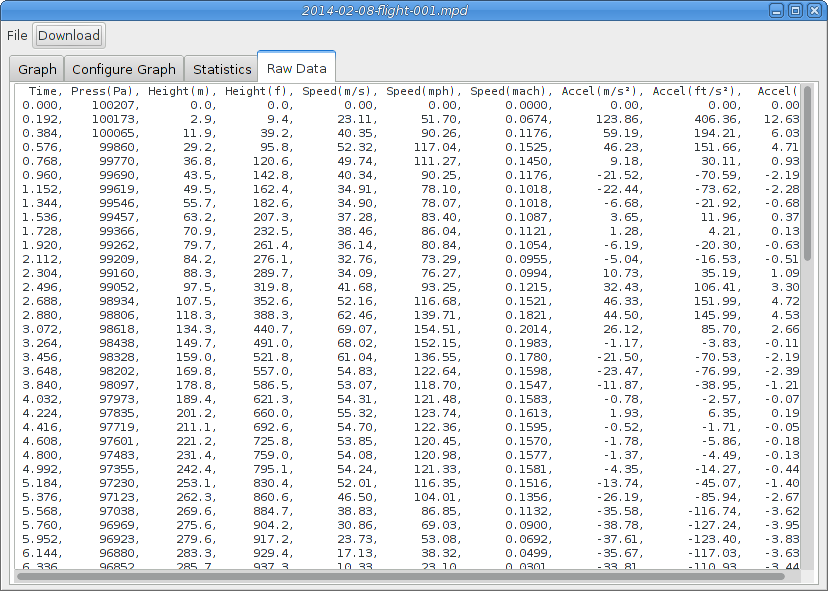The height and width of the screenshot is (591, 828).
Task: Switch to the Graph tab
Action: tap(37, 69)
